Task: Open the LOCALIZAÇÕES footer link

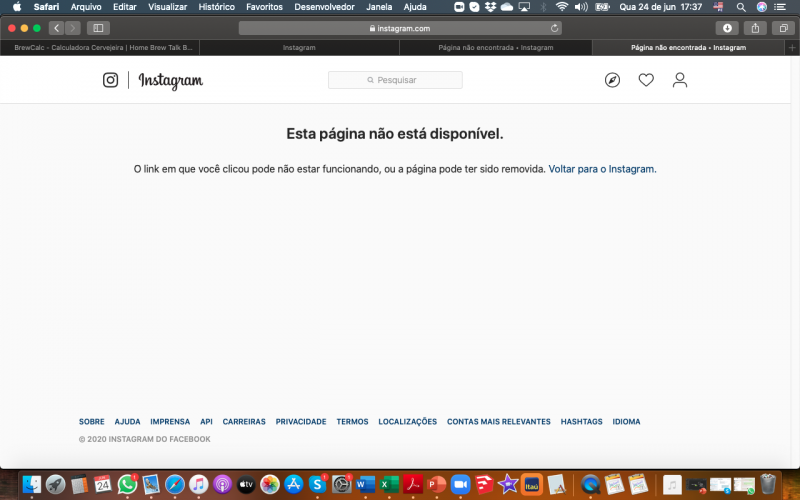Action: coord(408,421)
